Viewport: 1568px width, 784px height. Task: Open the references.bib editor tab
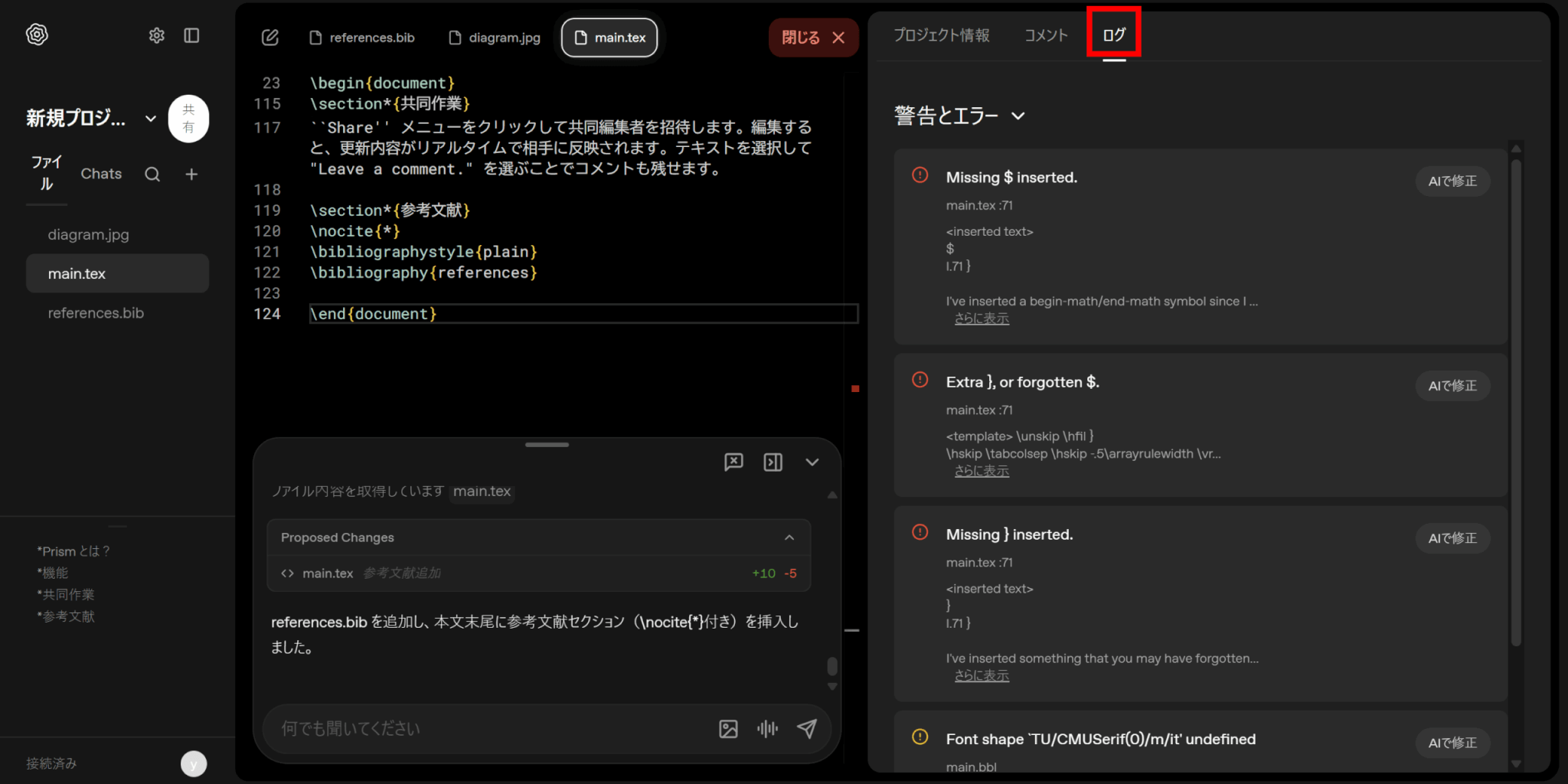[x=362, y=38]
